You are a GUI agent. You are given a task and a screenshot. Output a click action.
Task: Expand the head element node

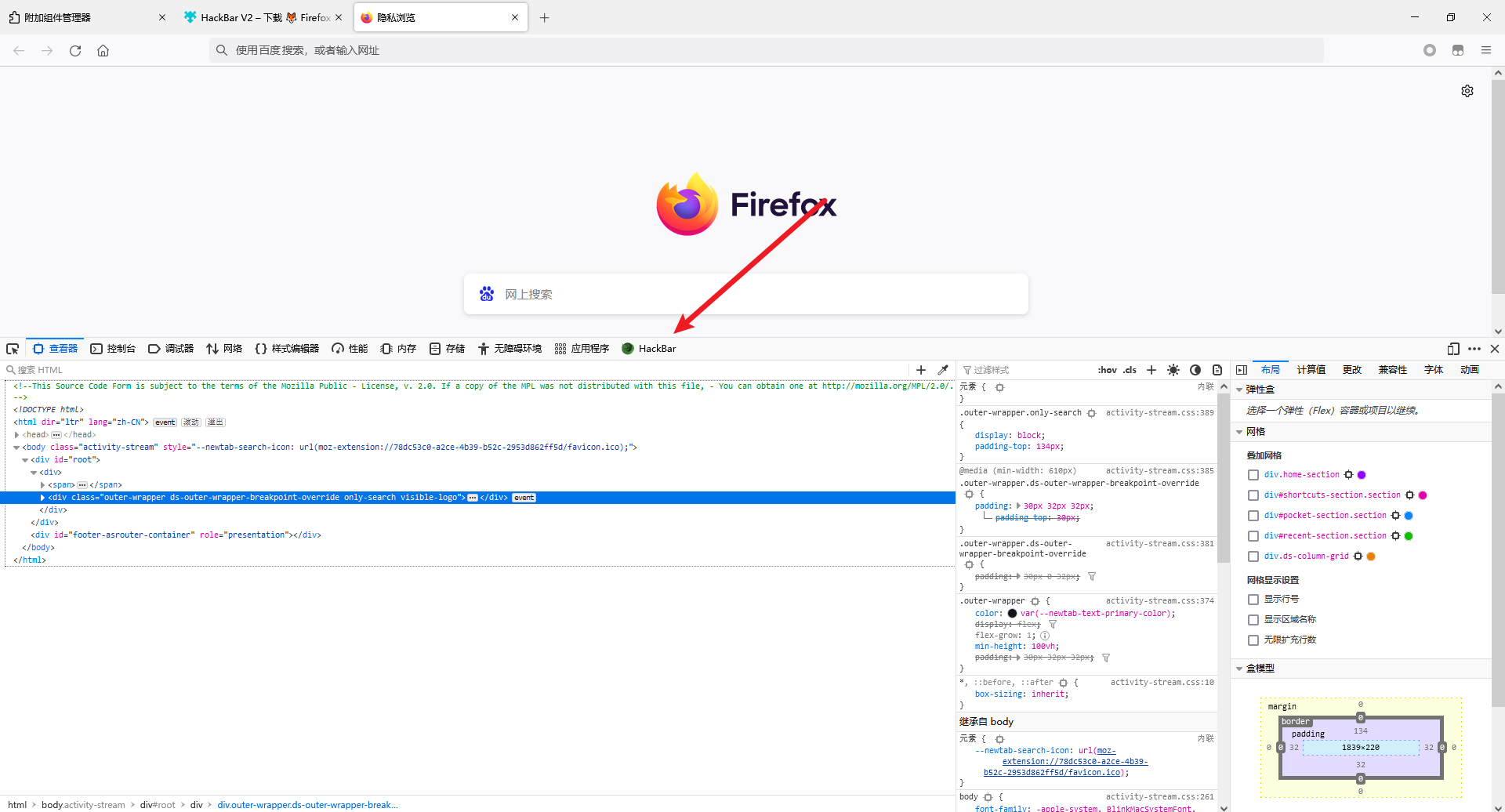click(x=16, y=435)
